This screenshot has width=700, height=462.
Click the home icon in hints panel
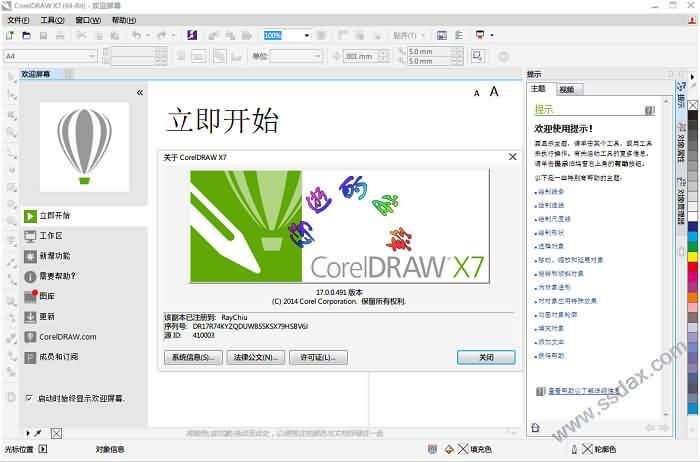pyautogui.click(x=535, y=427)
